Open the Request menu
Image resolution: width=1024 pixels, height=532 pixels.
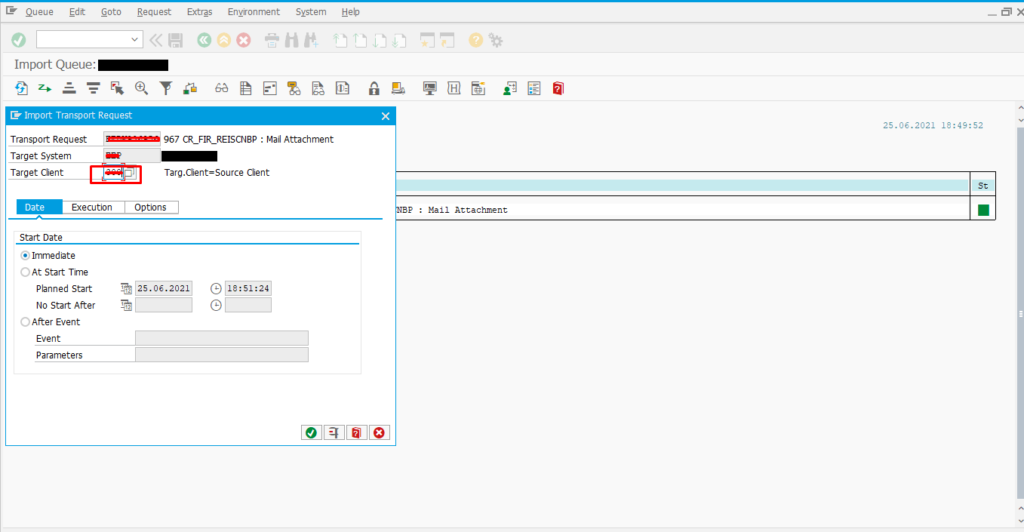(154, 12)
